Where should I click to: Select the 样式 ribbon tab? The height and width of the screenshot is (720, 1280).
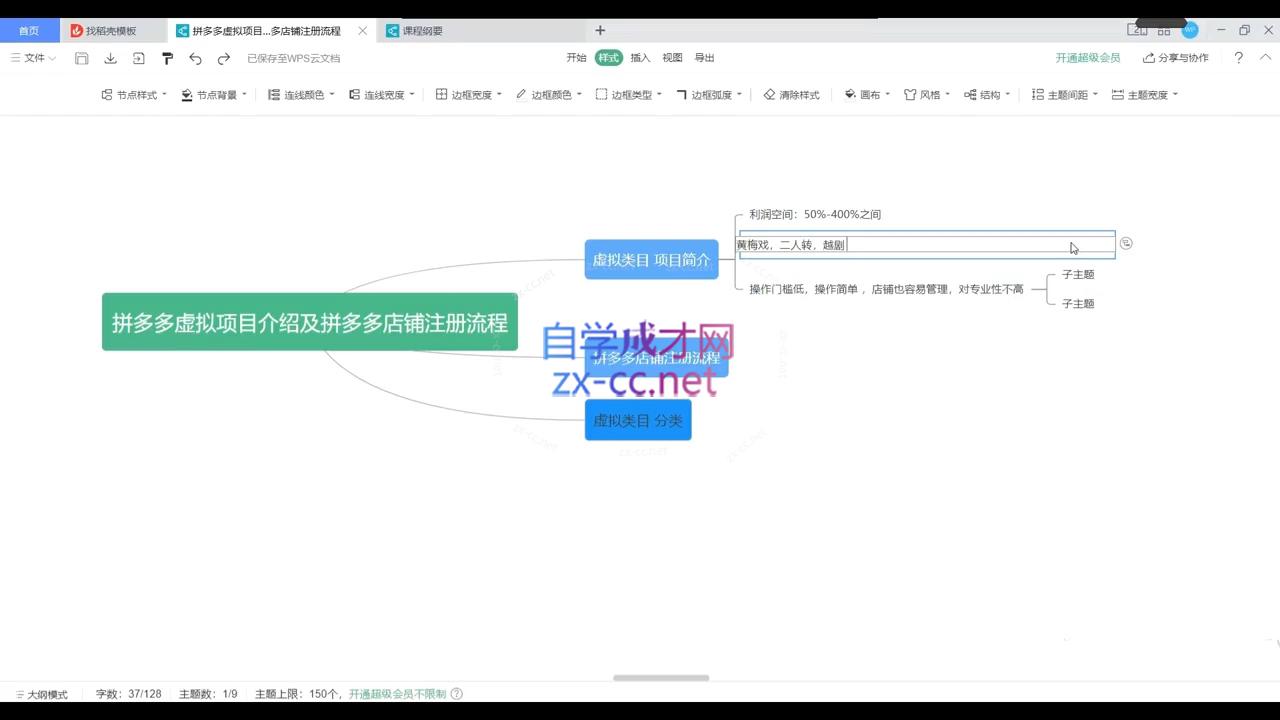coord(608,58)
